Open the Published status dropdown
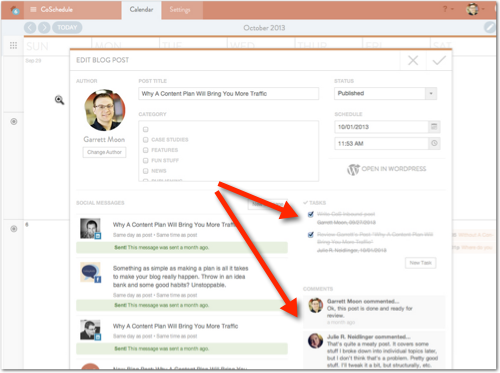The width and height of the screenshot is (500, 373). (x=385, y=93)
